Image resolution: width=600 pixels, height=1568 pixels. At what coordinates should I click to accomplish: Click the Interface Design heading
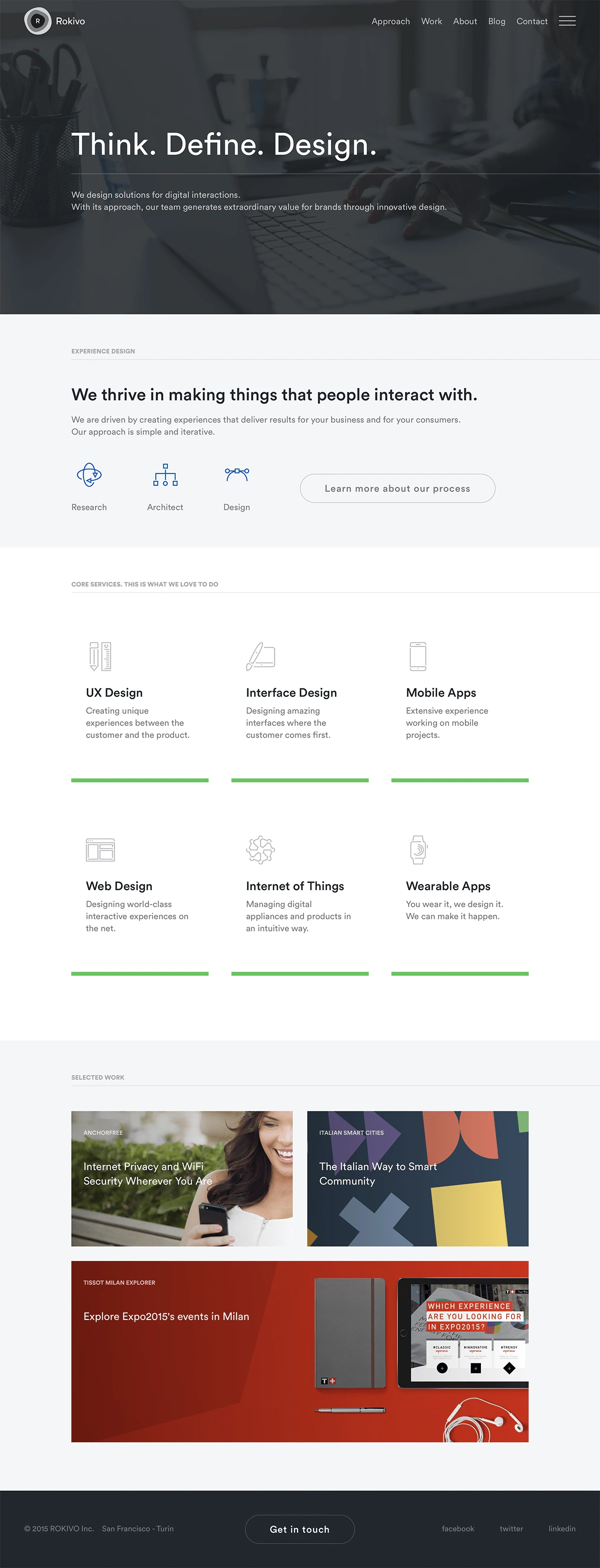[x=291, y=693]
